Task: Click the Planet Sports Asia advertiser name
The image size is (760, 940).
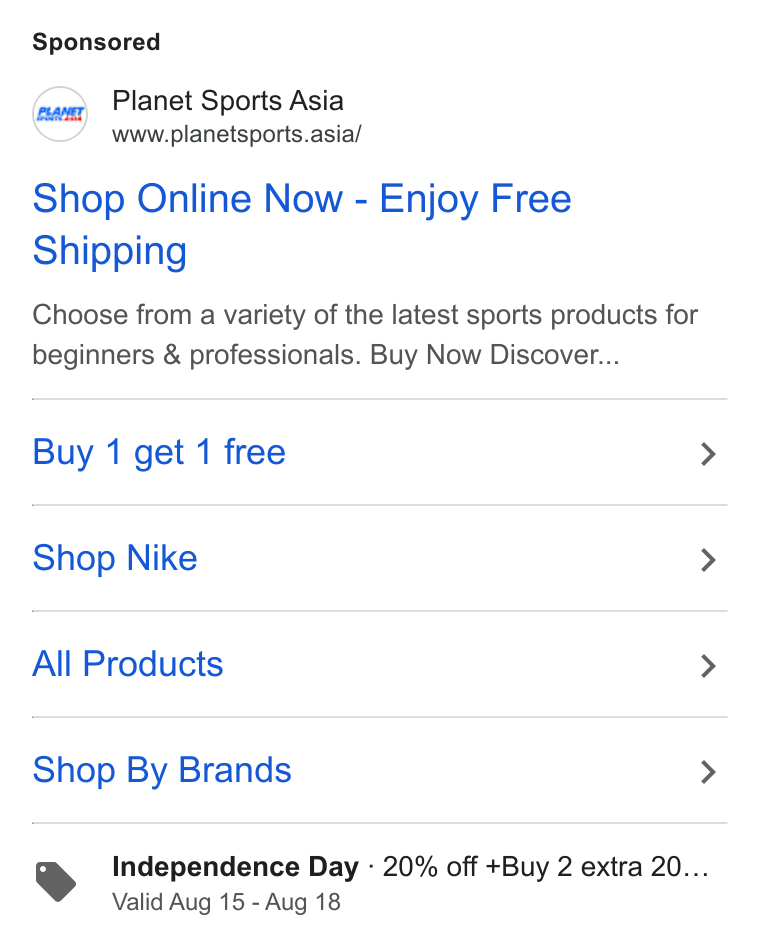Action: (228, 101)
